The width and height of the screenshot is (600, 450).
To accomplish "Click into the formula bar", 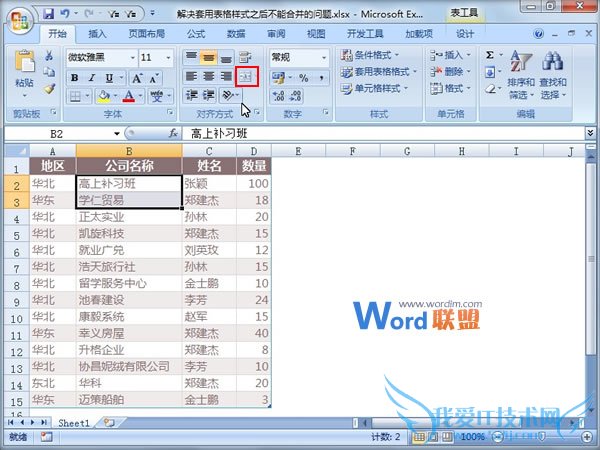I will click(383, 134).
